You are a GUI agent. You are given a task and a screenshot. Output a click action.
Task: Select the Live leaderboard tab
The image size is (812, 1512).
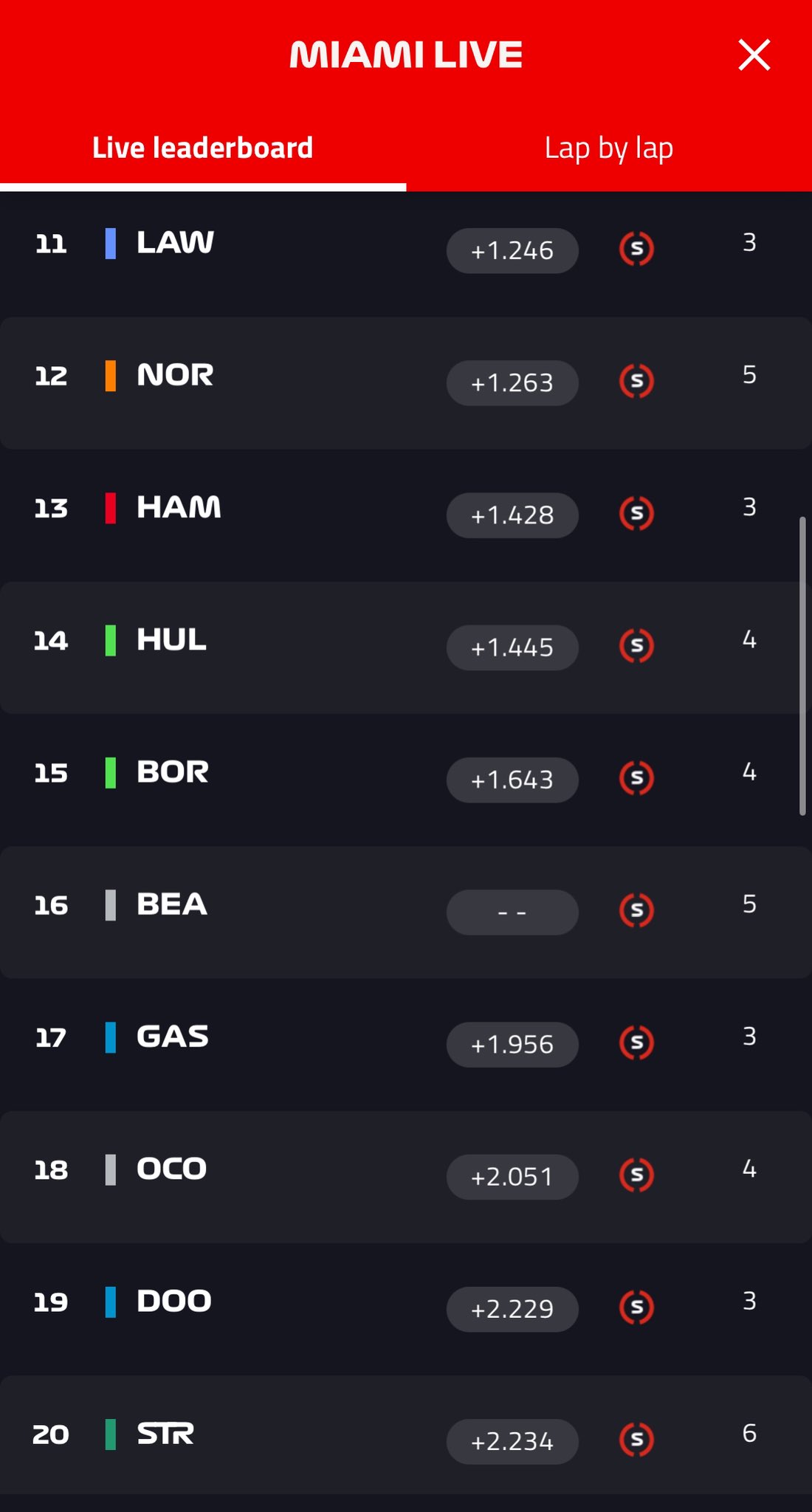203,148
